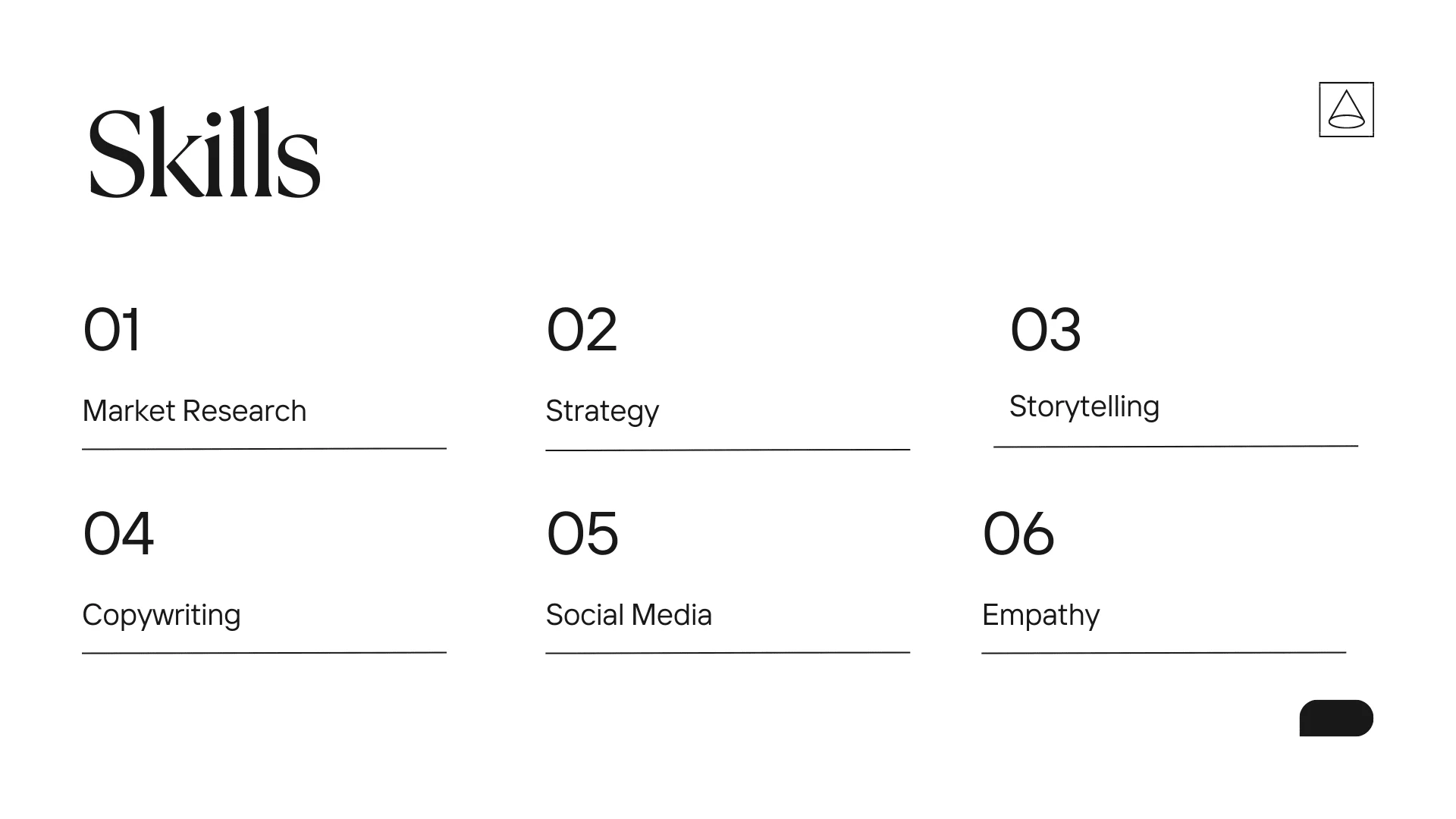Screen dimensions: 1456x819
Task: Select the Strategy label
Action: click(x=602, y=412)
